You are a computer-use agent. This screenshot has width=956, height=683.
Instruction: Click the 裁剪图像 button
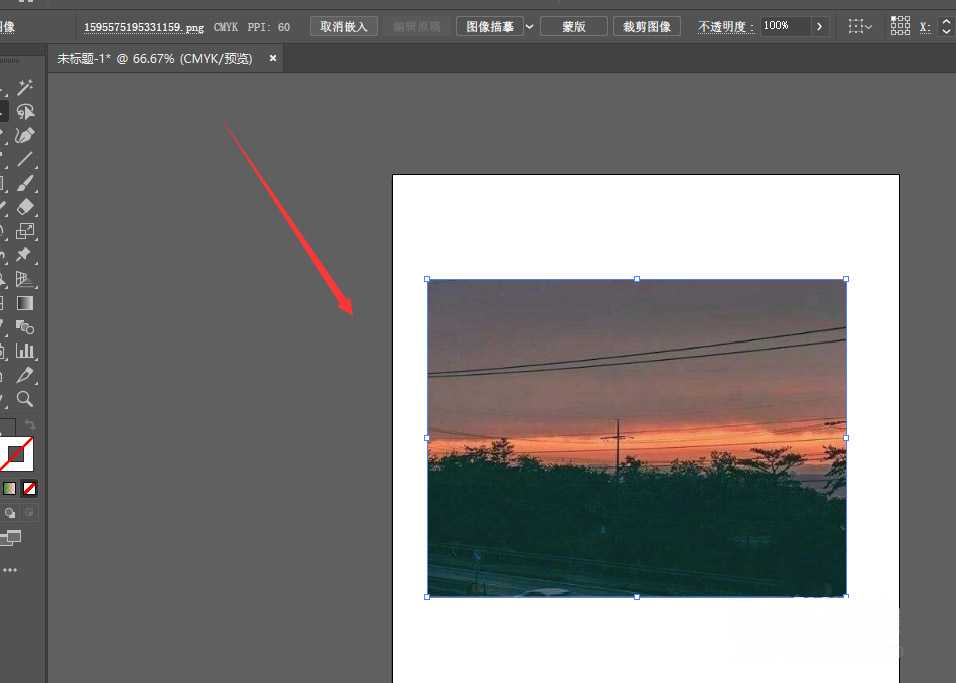646,26
